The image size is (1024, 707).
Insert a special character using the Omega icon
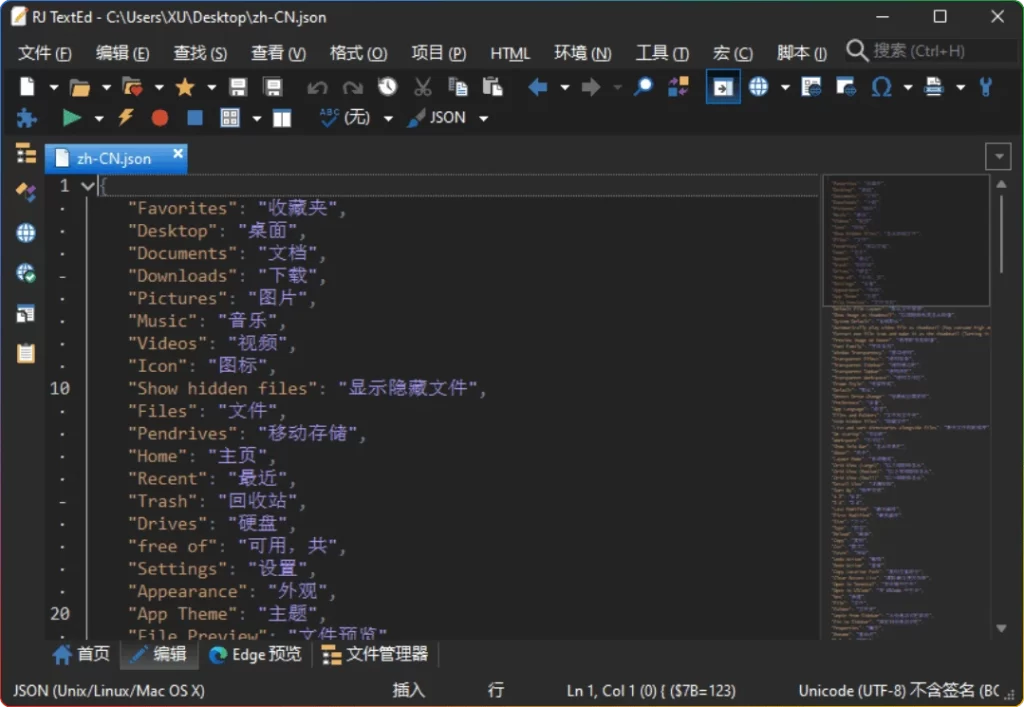(880, 87)
